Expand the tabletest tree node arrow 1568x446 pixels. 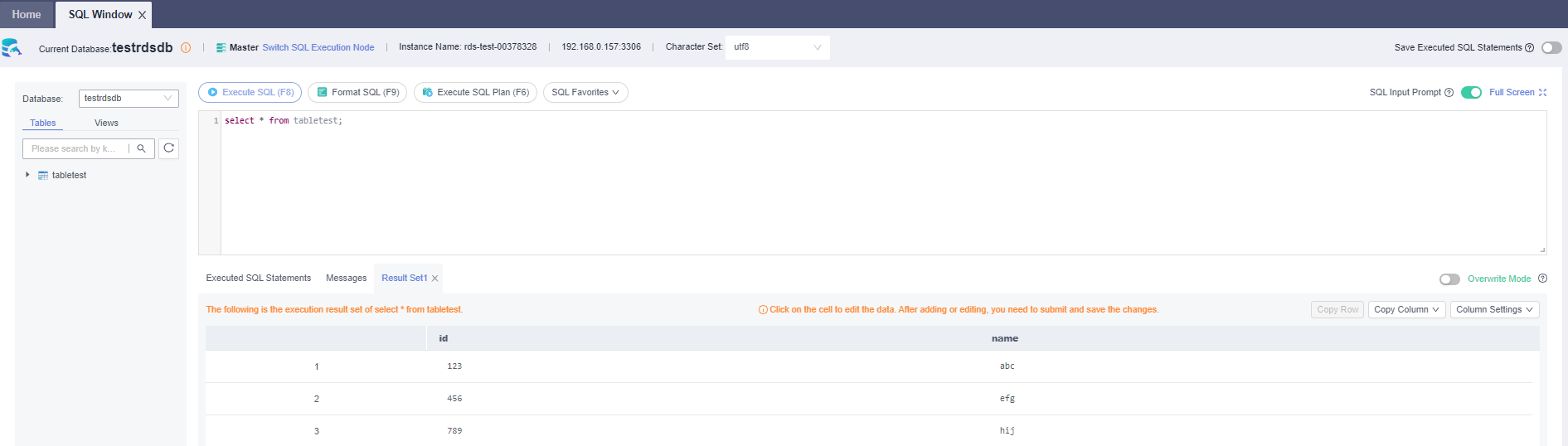point(27,175)
